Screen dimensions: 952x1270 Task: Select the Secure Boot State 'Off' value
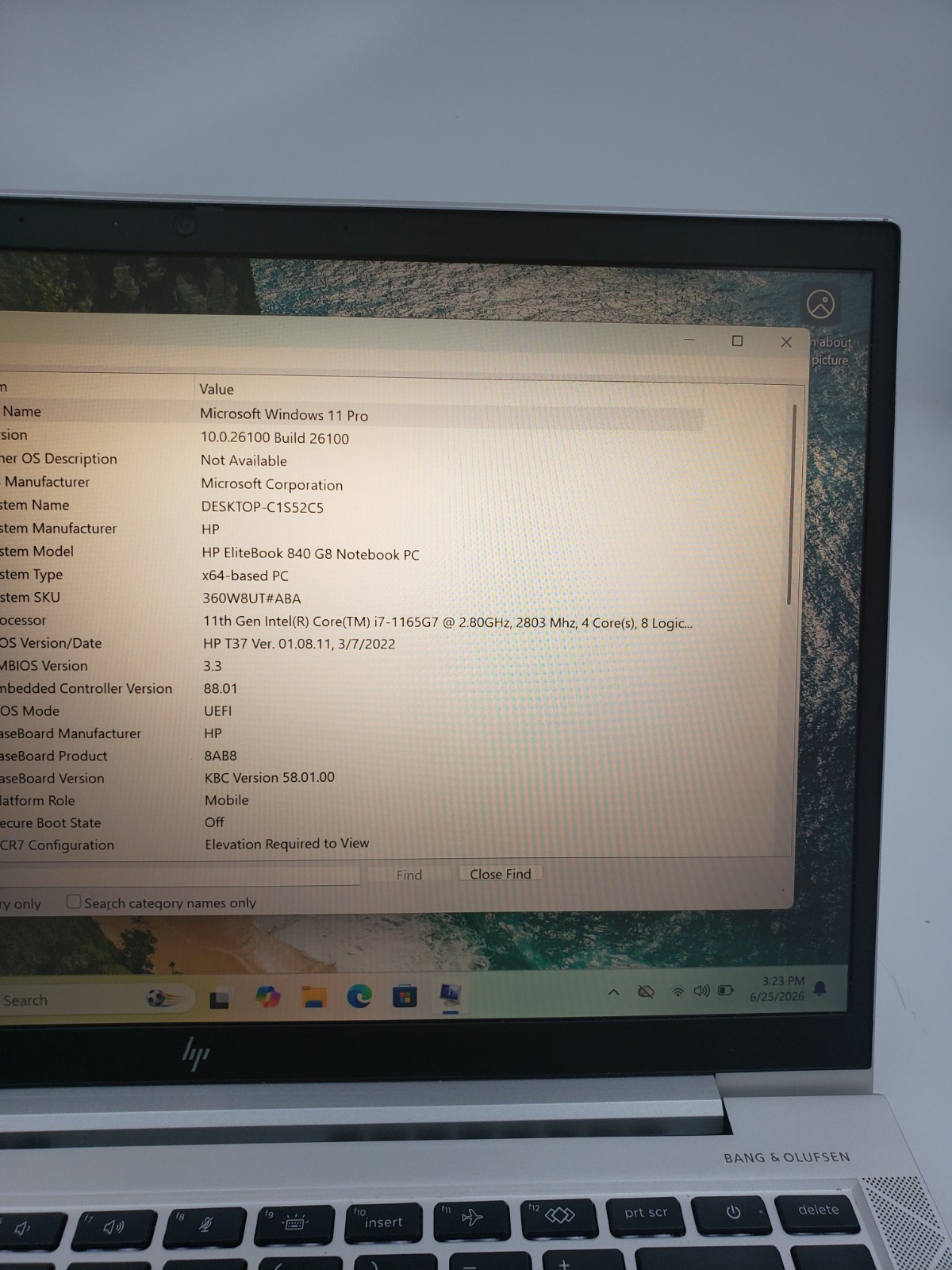point(214,822)
